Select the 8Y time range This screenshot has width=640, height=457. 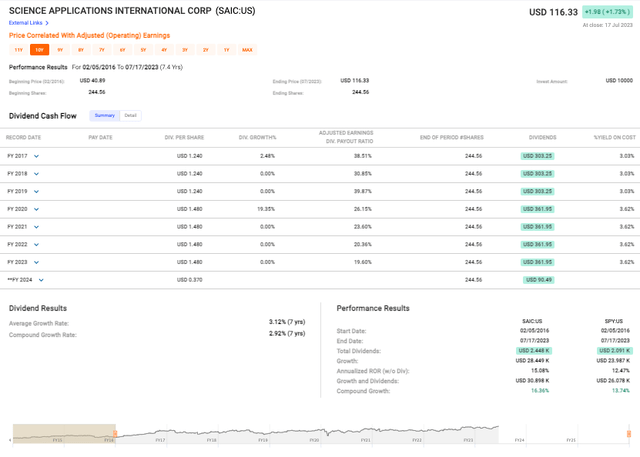point(81,50)
